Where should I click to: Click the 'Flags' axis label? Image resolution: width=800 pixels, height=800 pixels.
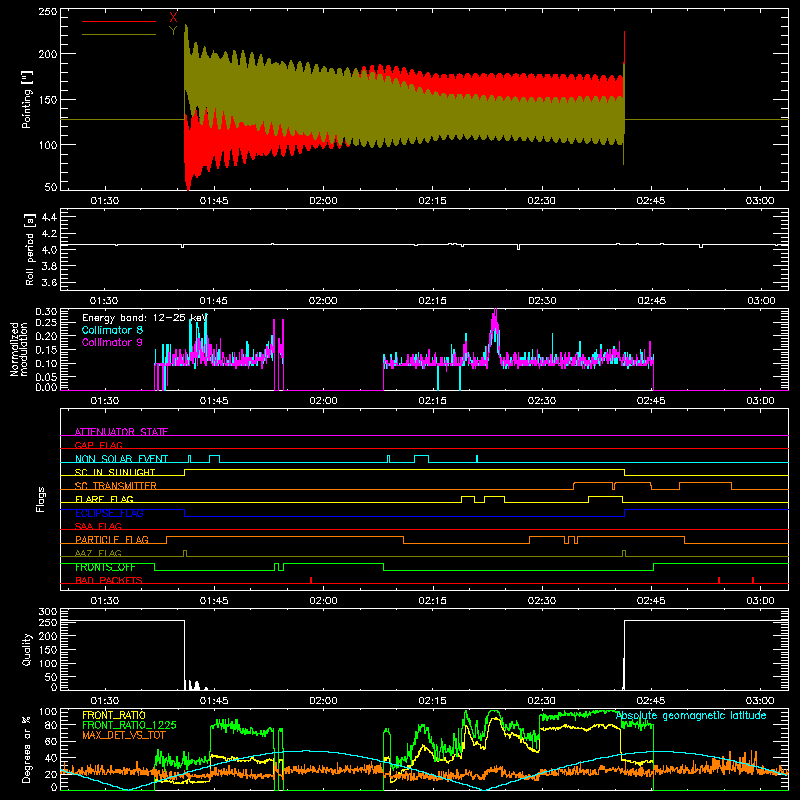[40, 499]
